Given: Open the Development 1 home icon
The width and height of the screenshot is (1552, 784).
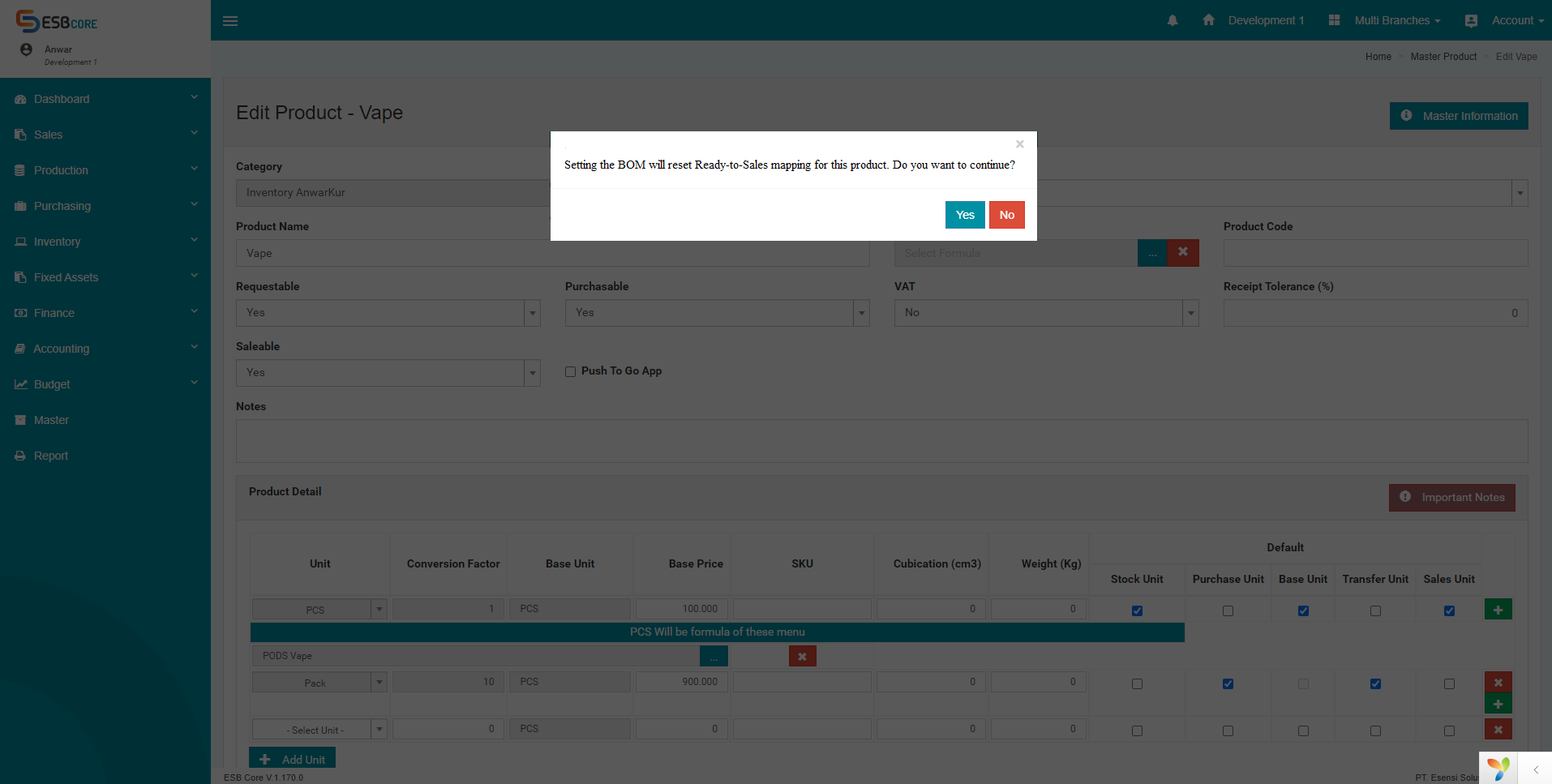Looking at the screenshot, I should [1208, 20].
